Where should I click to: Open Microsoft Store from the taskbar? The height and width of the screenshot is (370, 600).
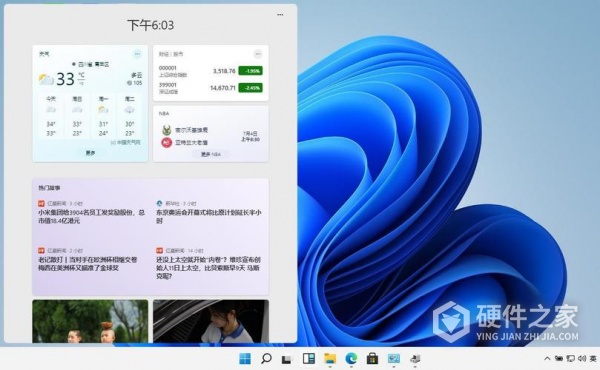(x=372, y=359)
